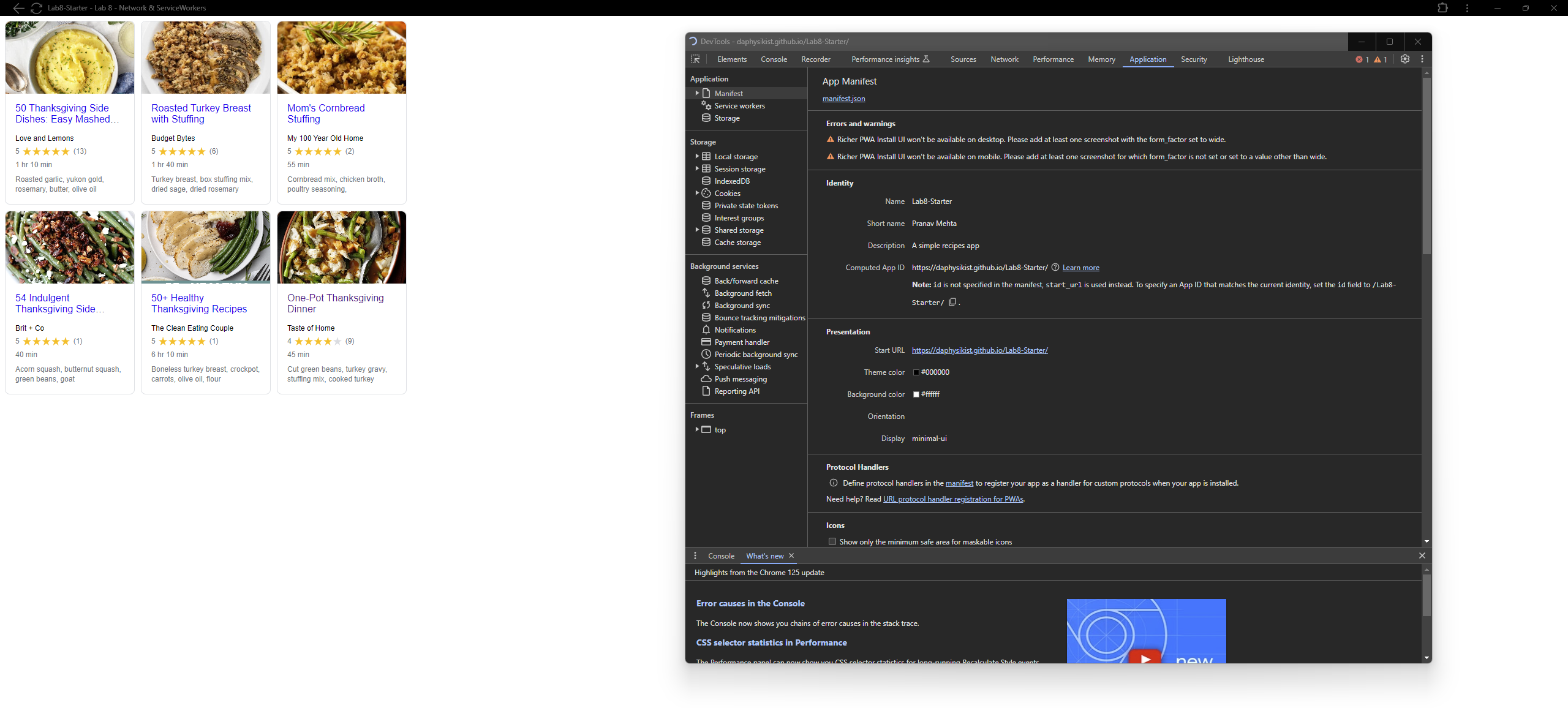
Task: Copy the suggested App ID icon
Action: point(952,302)
